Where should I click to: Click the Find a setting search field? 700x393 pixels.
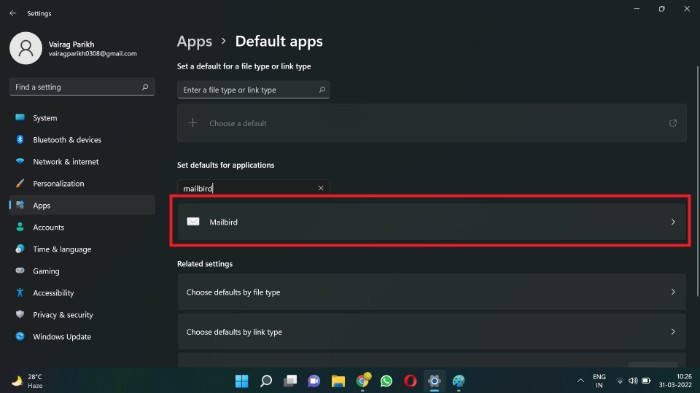coord(82,87)
